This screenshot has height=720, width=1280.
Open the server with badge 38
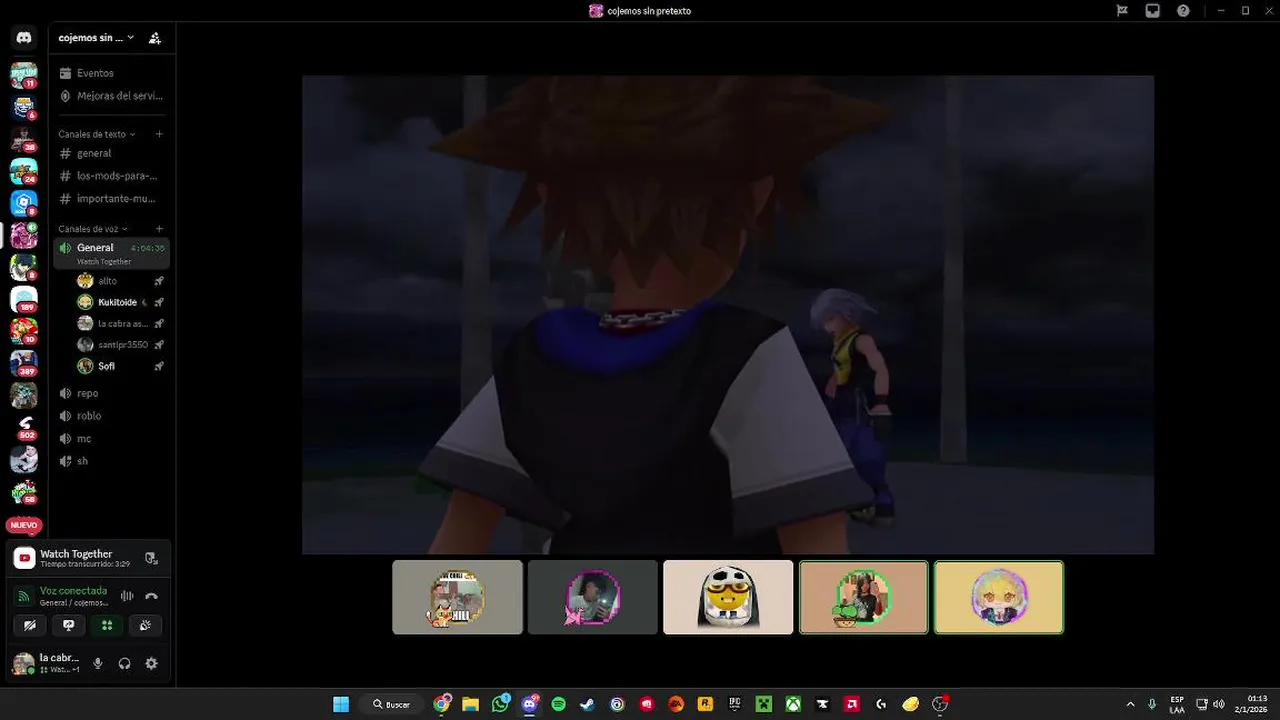tap(24, 139)
